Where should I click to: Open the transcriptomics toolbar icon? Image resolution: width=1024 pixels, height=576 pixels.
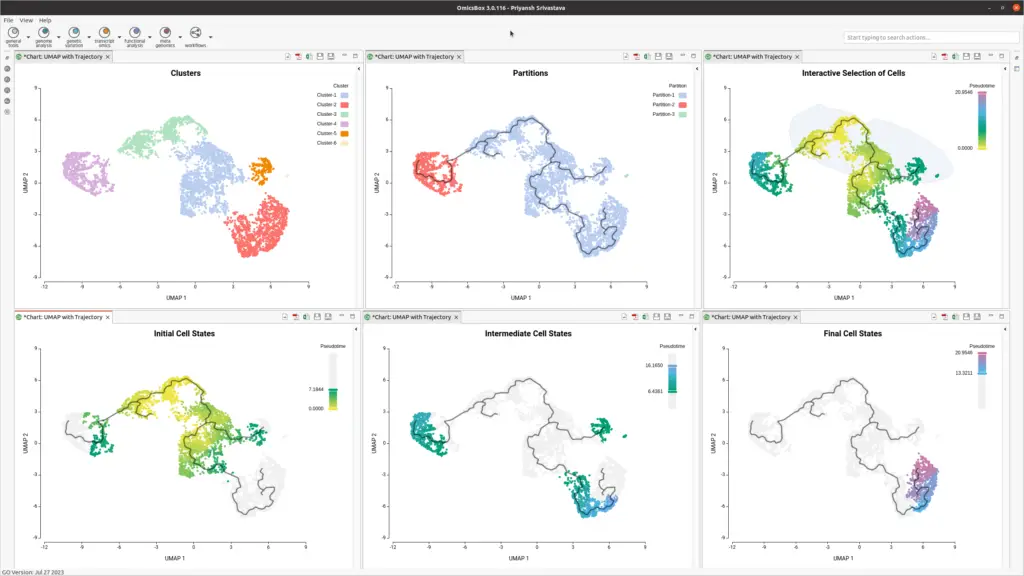[x=104, y=36]
